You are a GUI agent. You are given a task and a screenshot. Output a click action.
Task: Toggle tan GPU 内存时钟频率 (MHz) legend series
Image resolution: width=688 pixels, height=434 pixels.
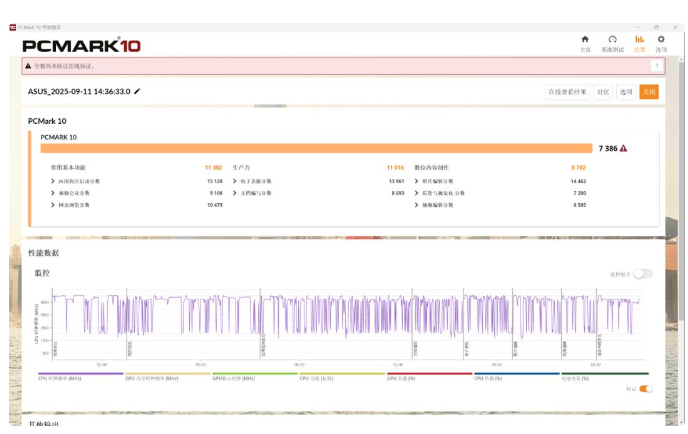(168, 376)
